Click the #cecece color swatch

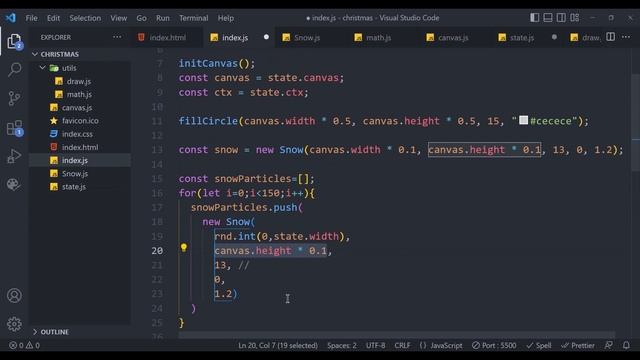point(523,120)
